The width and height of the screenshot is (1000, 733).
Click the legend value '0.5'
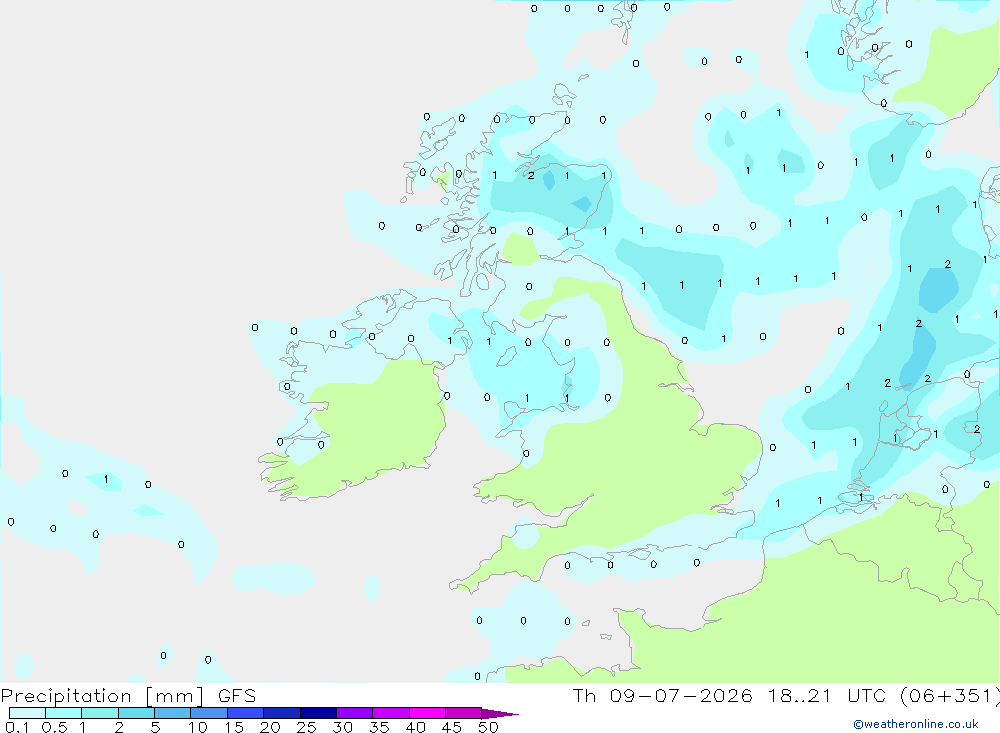pos(54,727)
